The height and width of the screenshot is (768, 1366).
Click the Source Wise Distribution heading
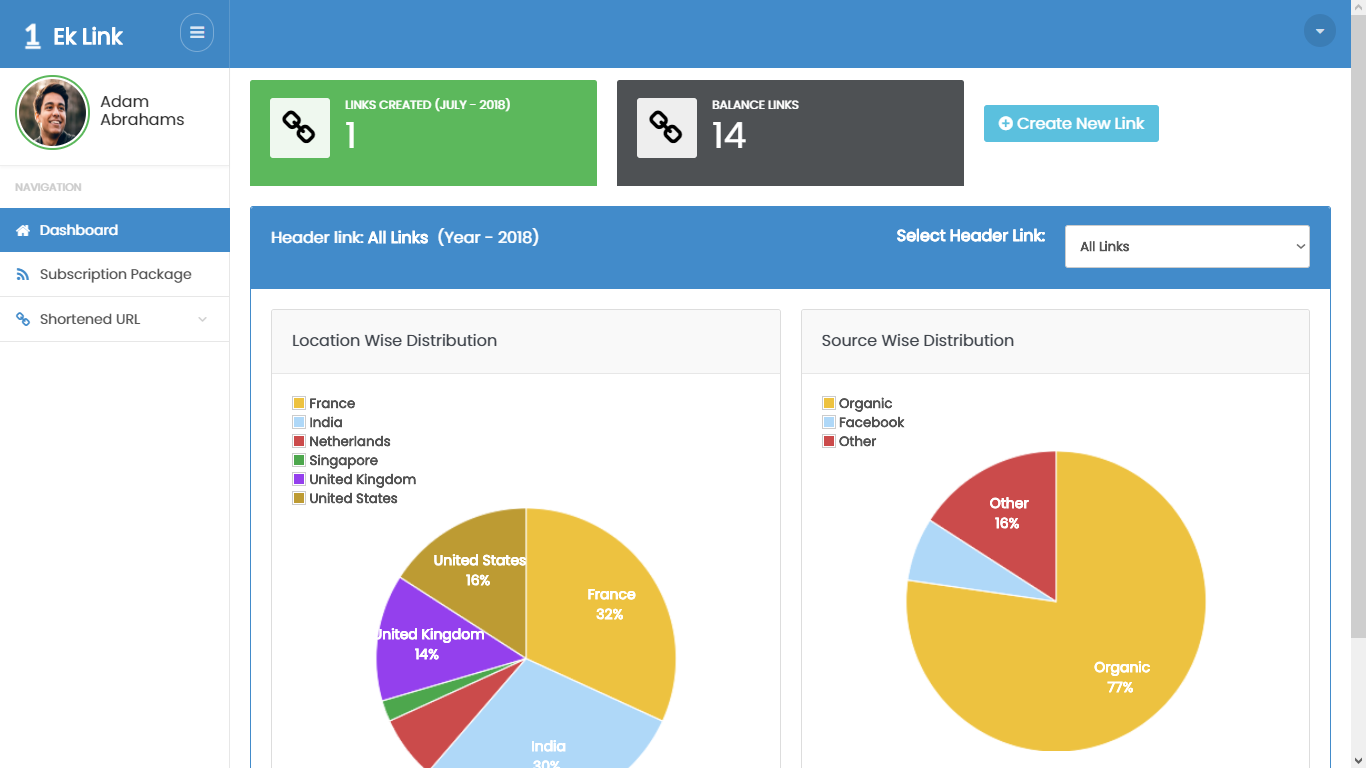click(x=918, y=340)
